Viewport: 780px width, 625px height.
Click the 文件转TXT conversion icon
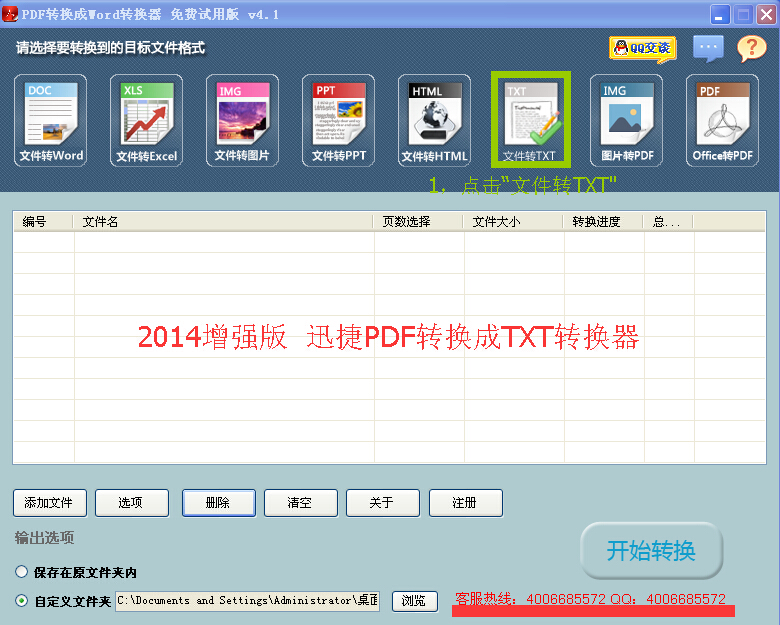(x=530, y=120)
